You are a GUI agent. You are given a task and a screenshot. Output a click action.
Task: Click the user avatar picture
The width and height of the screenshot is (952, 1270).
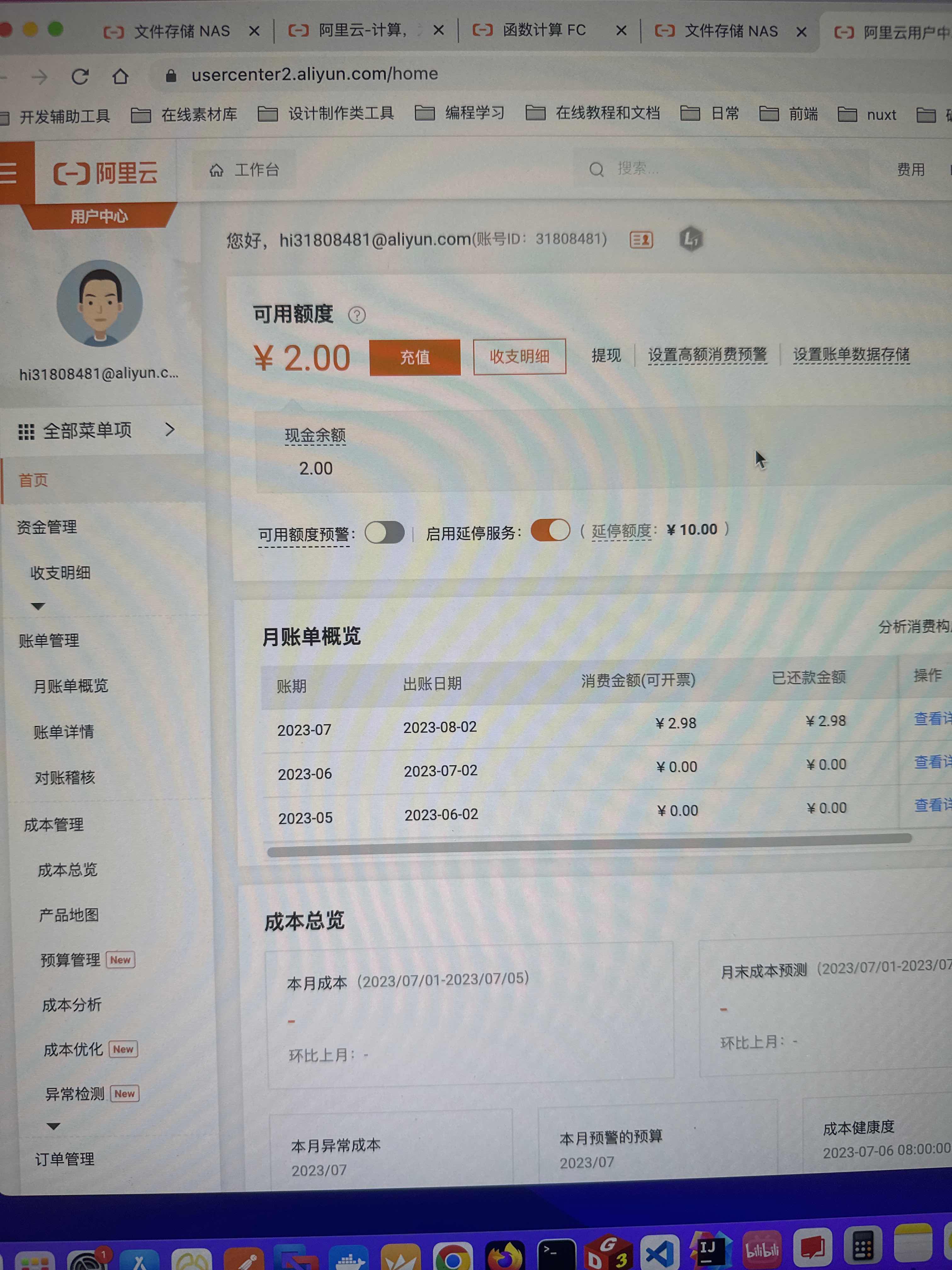click(x=99, y=303)
